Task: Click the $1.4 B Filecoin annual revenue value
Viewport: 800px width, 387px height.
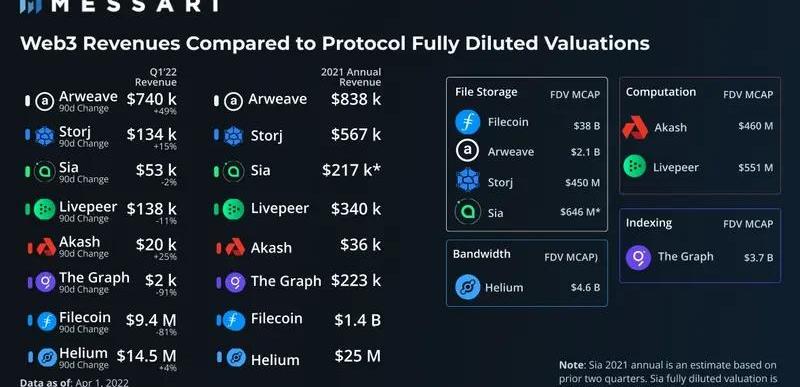Action: (357, 320)
